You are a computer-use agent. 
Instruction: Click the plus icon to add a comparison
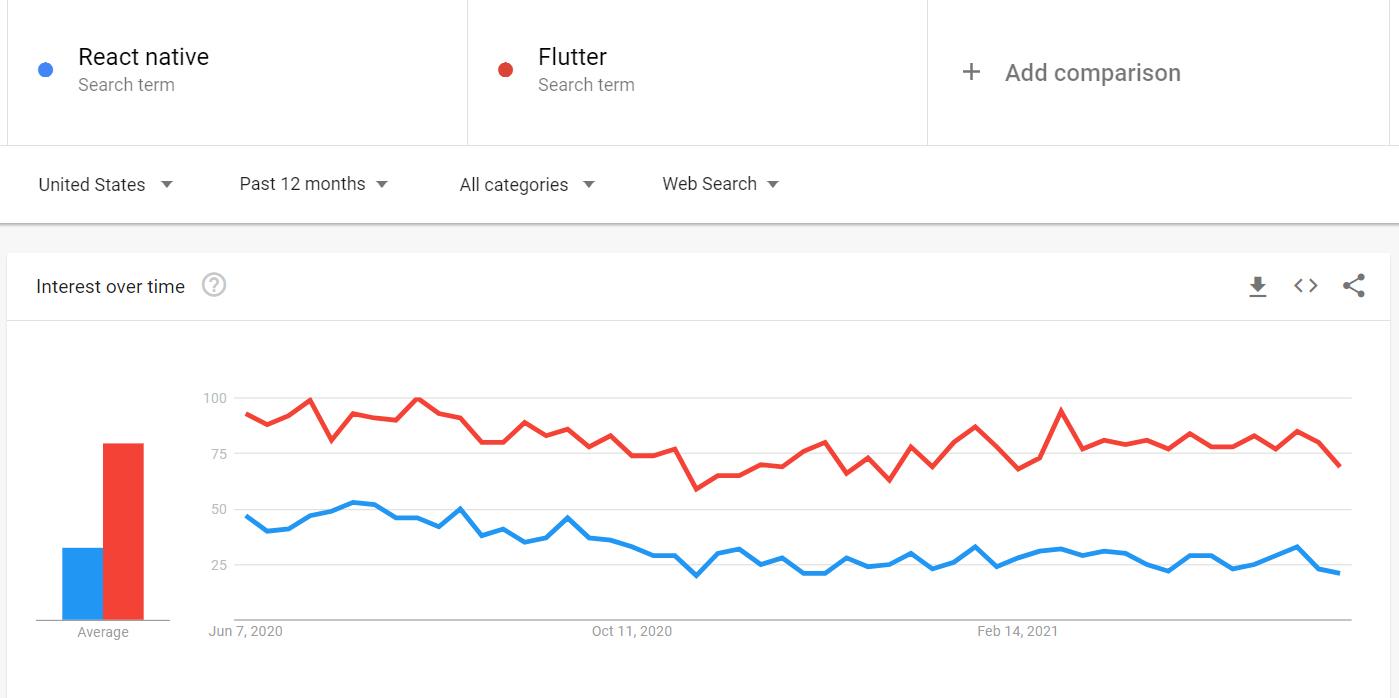coord(970,72)
